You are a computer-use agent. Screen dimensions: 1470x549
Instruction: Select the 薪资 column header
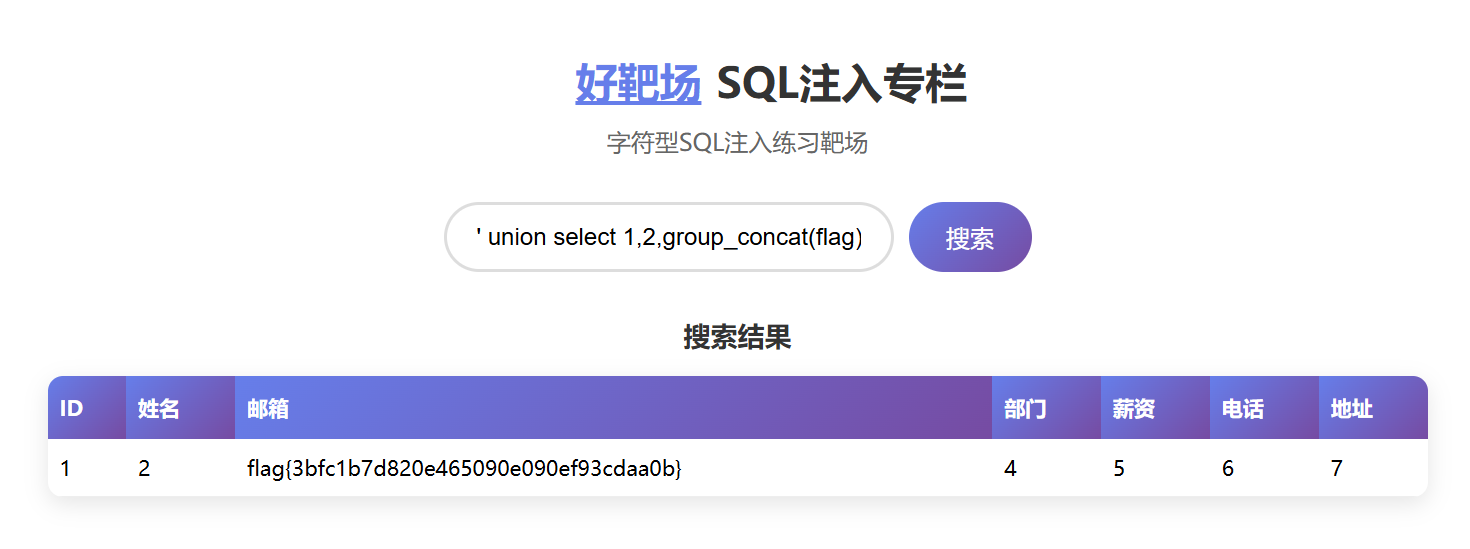point(1155,408)
